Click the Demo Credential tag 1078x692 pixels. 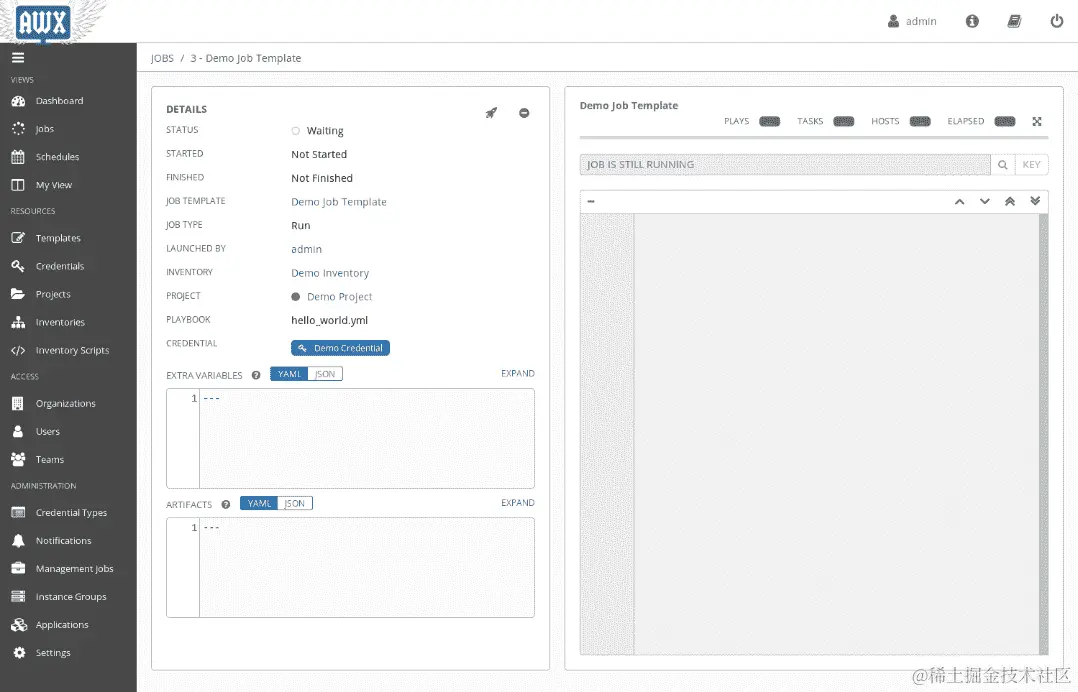(x=340, y=348)
